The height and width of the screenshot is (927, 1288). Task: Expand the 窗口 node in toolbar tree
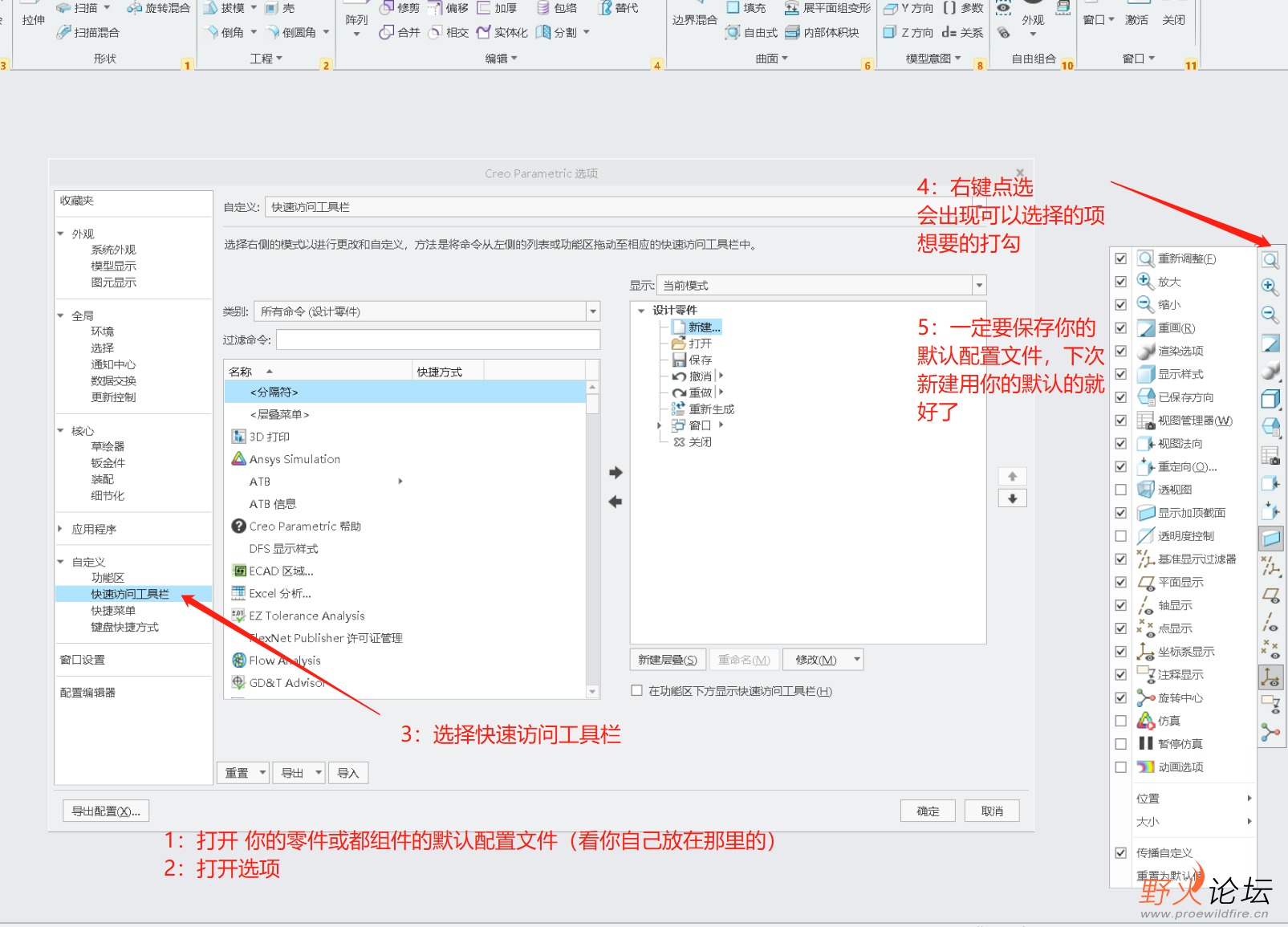(x=660, y=425)
